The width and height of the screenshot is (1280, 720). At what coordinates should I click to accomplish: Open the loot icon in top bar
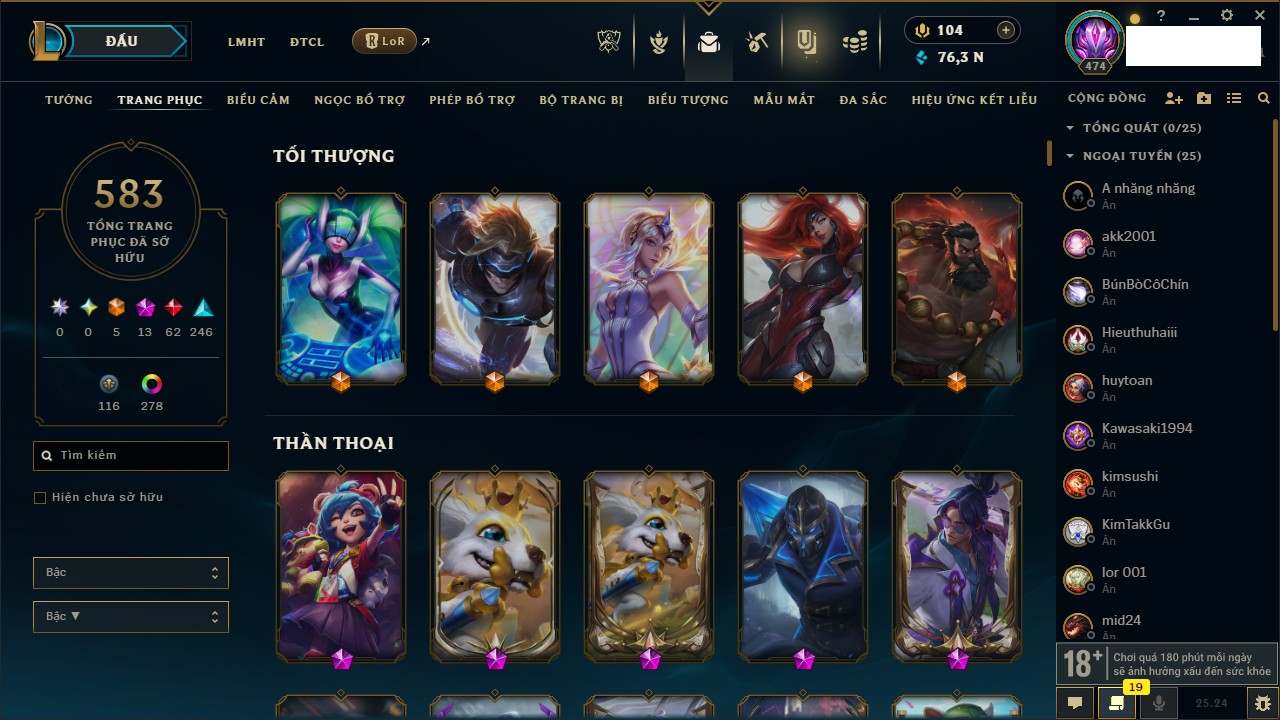(x=806, y=41)
